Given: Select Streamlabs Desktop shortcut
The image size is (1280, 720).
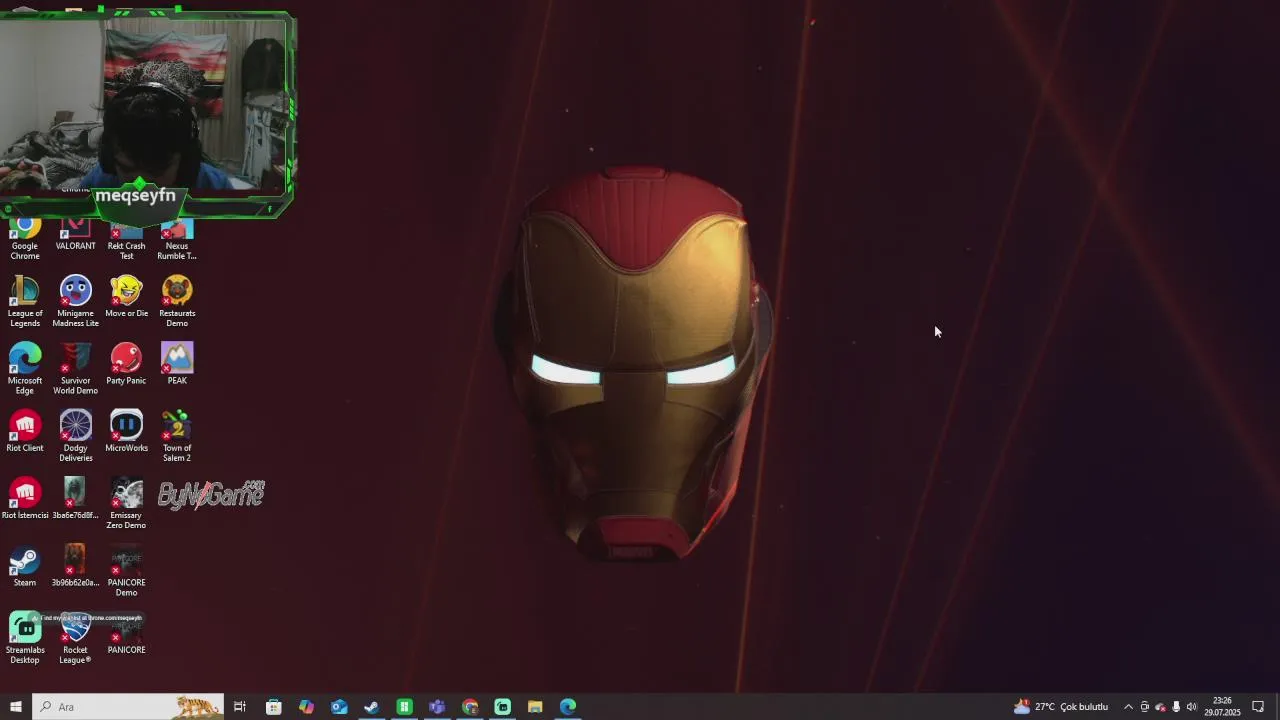Looking at the screenshot, I should coord(25,637).
